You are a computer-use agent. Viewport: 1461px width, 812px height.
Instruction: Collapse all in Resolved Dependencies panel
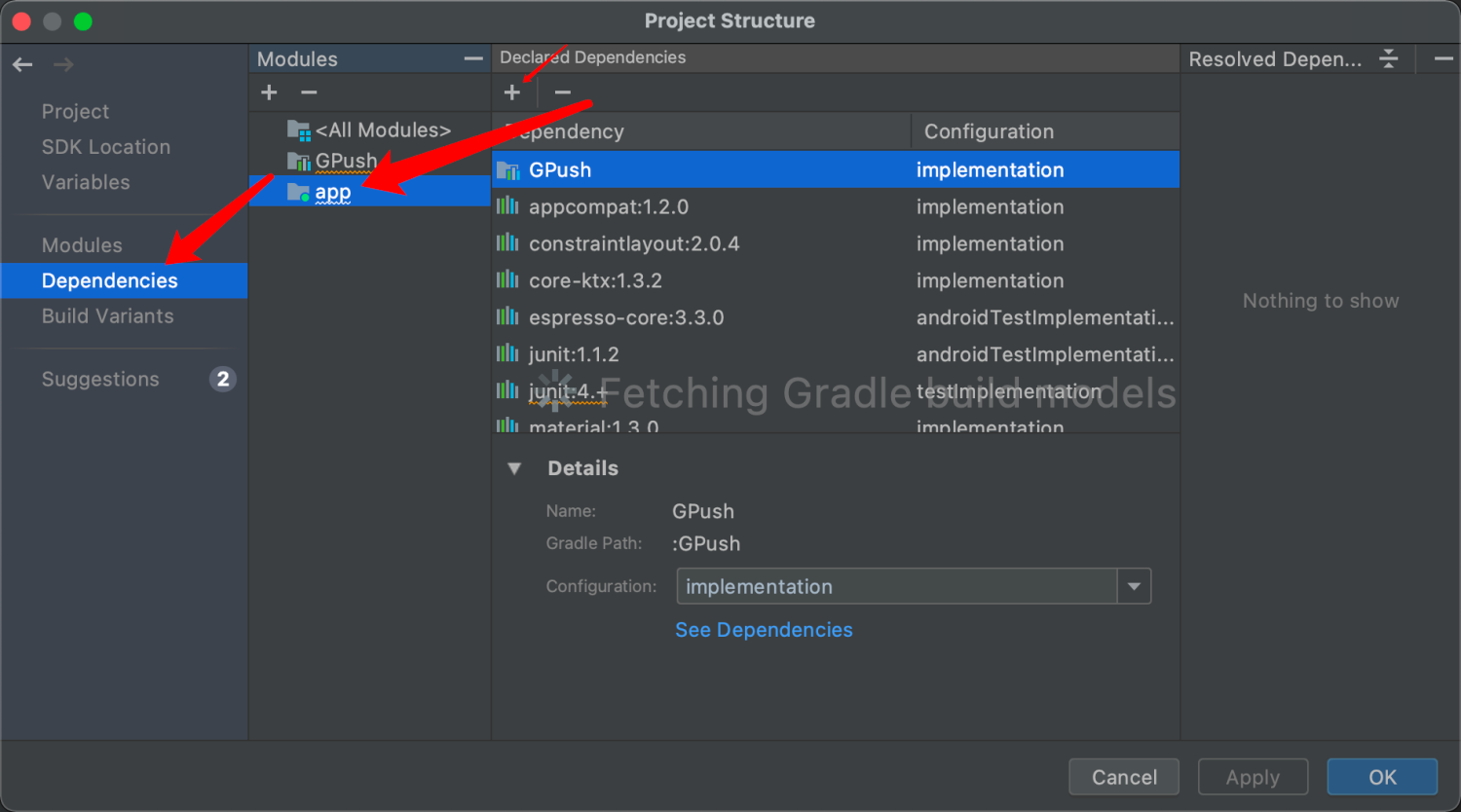pos(1389,59)
